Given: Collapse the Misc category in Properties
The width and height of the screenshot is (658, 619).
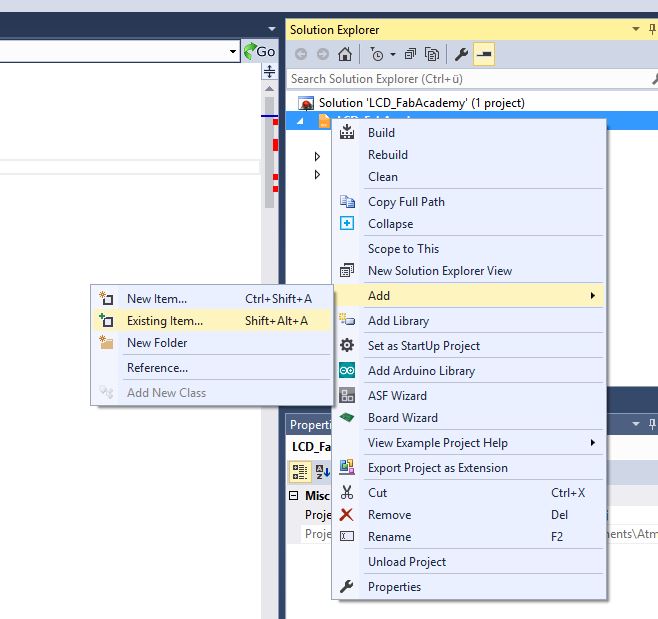Looking at the screenshot, I should pos(294,496).
